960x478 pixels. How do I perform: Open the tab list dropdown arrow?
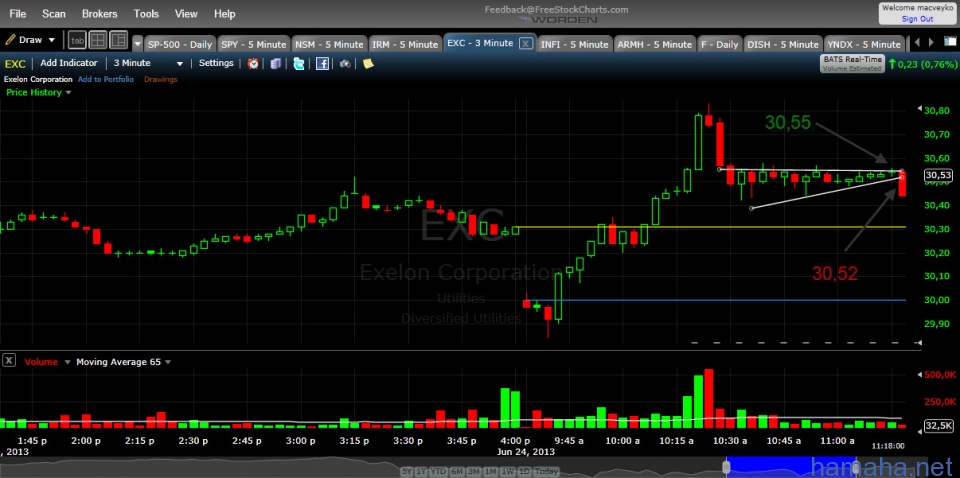coord(137,44)
